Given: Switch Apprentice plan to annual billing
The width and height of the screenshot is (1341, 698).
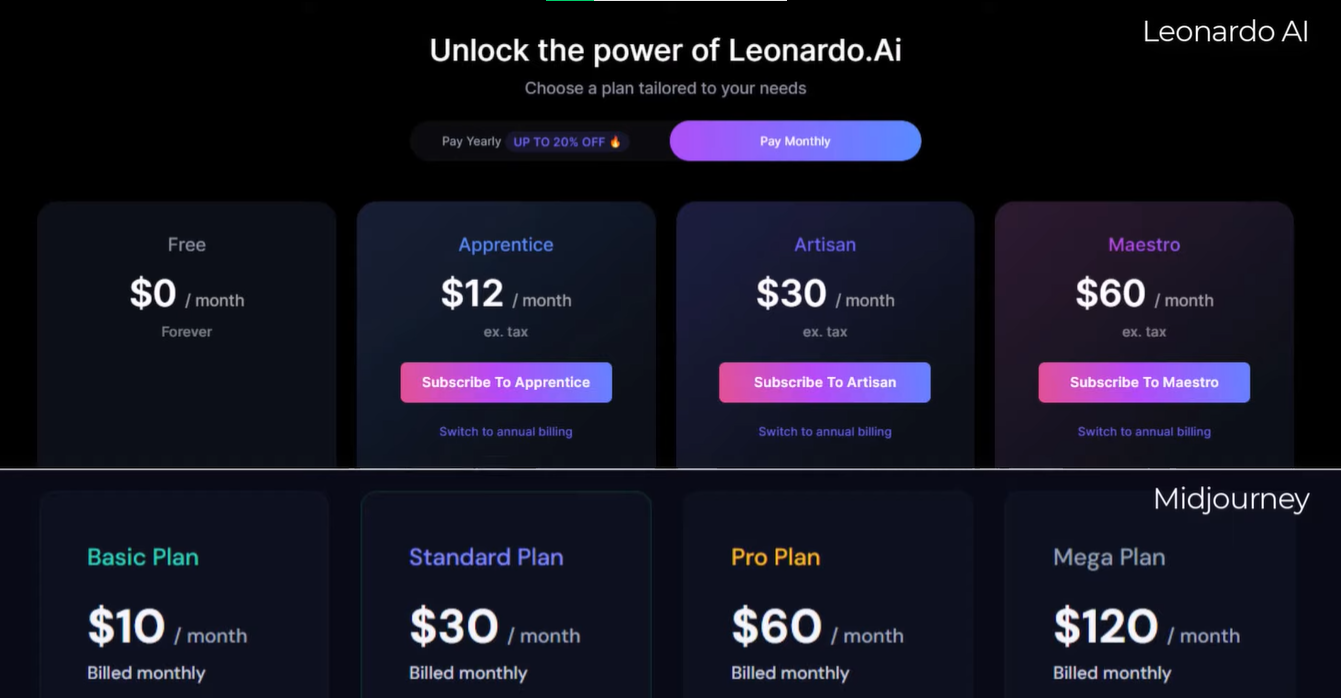Looking at the screenshot, I should click(x=506, y=432).
